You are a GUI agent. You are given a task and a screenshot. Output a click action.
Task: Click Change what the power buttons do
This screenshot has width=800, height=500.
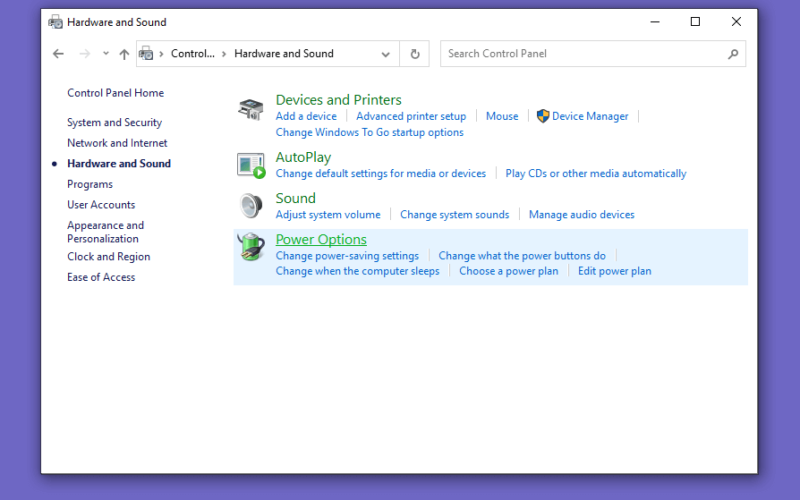522,256
